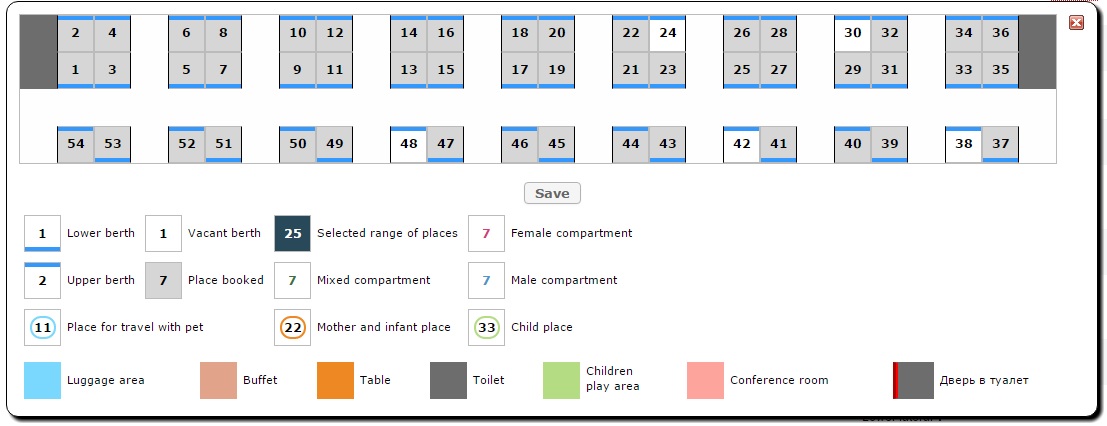Image resolution: width=1107 pixels, height=426 pixels.
Task: Click the Save button
Action: [x=552, y=194]
